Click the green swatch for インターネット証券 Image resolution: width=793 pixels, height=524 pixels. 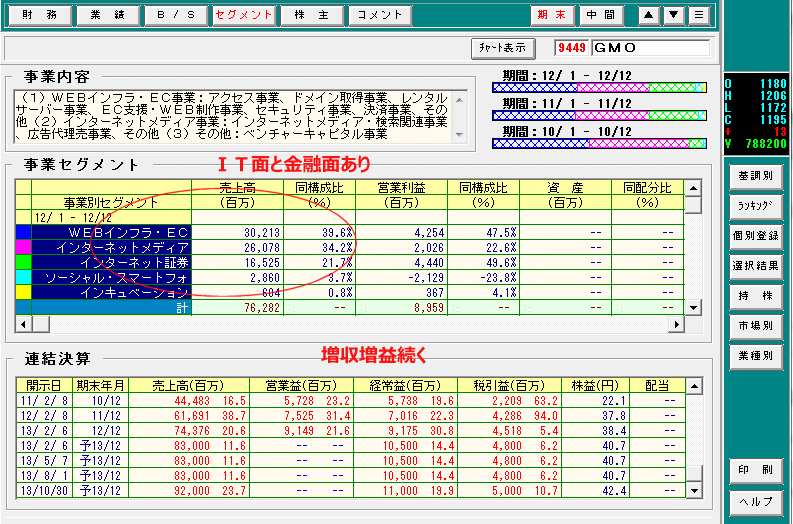(23, 262)
